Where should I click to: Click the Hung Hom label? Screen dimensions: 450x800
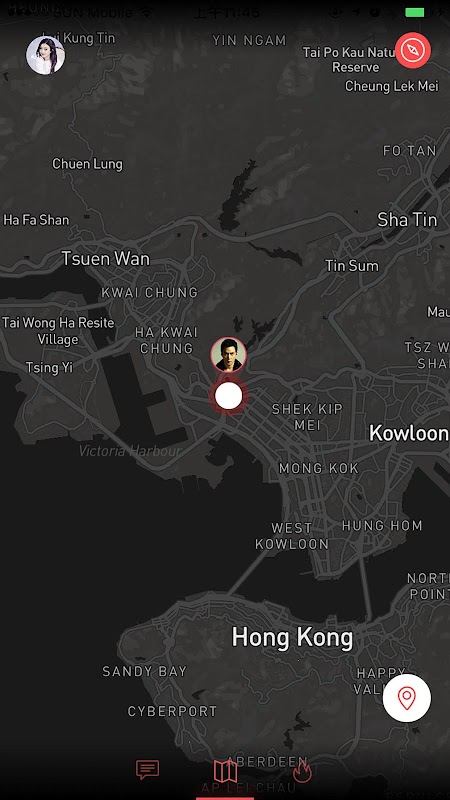pyautogui.click(x=382, y=526)
